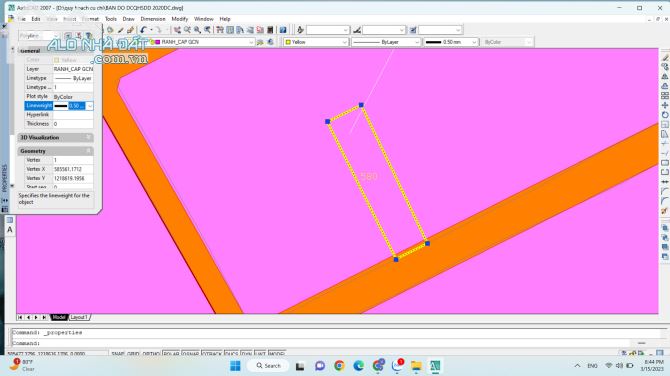Click Quick Select icon in Properties palette

(x=88, y=36)
